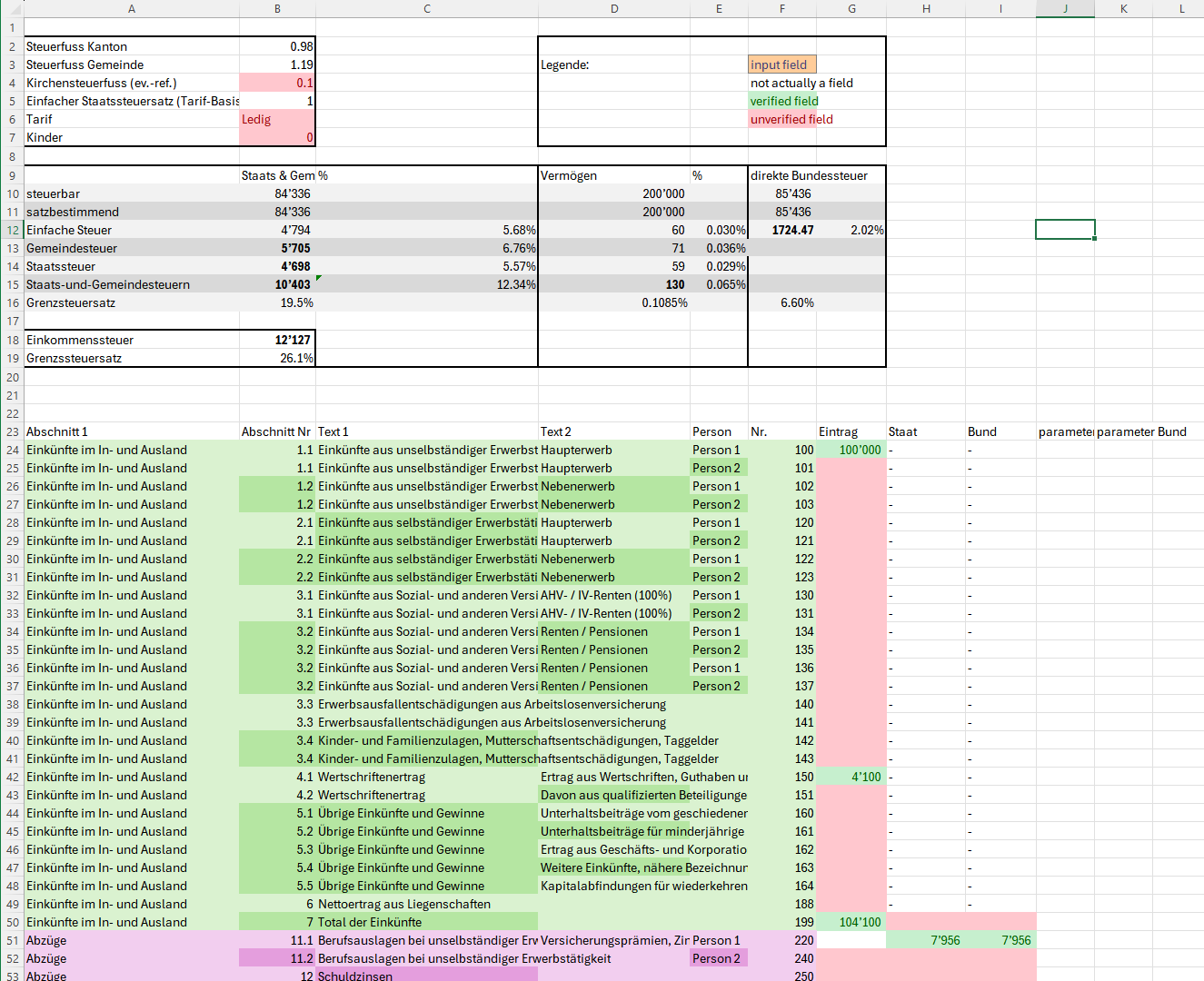Click the Kinder input cell with 0

pyautogui.click(x=277, y=137)
